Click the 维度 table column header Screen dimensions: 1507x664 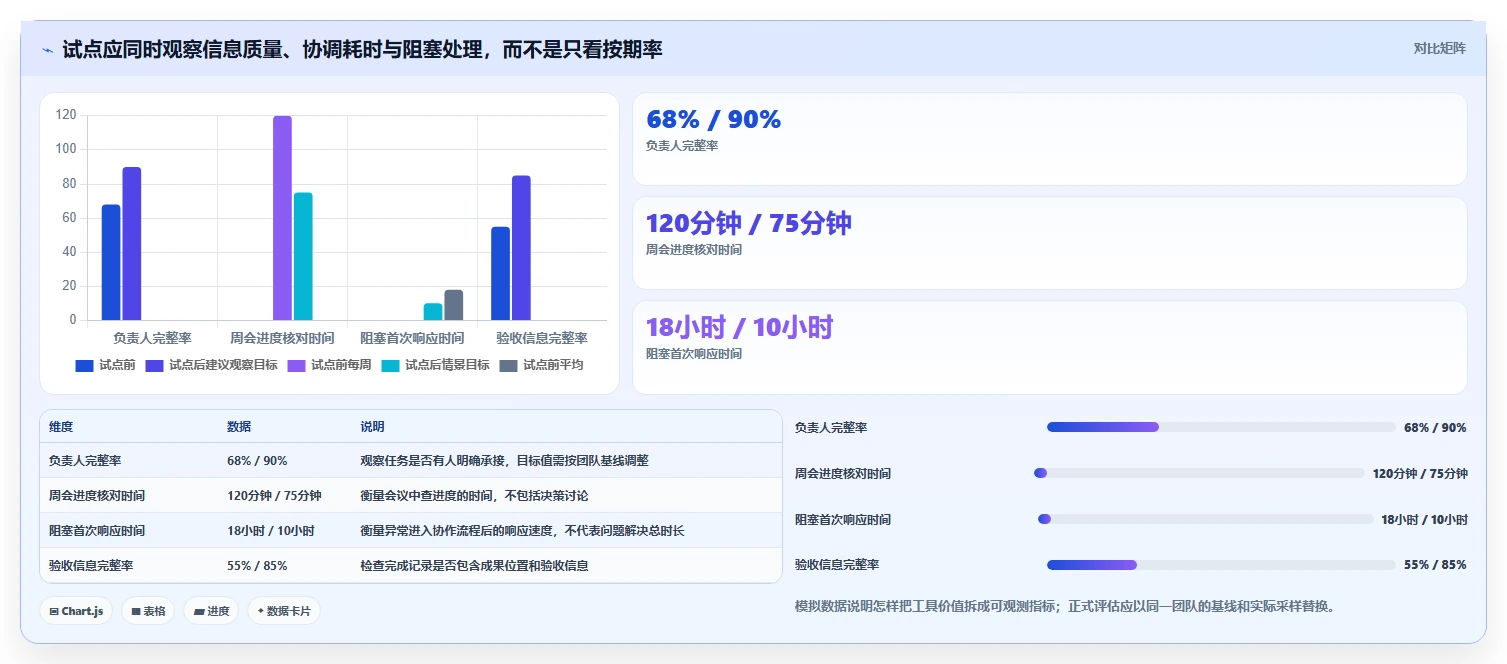61,427
